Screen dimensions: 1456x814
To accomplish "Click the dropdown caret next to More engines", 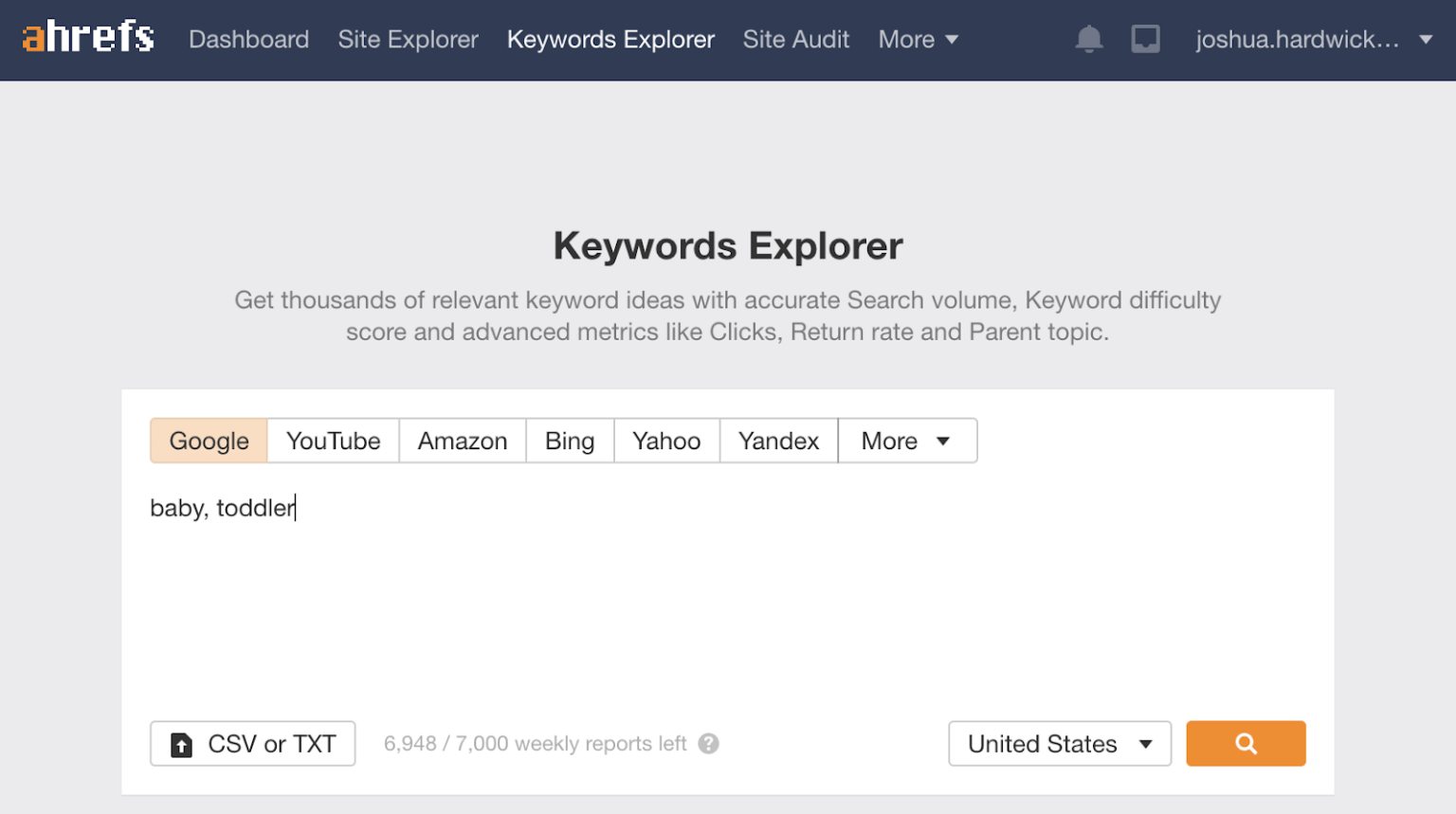I will click(x=943, y=441).
